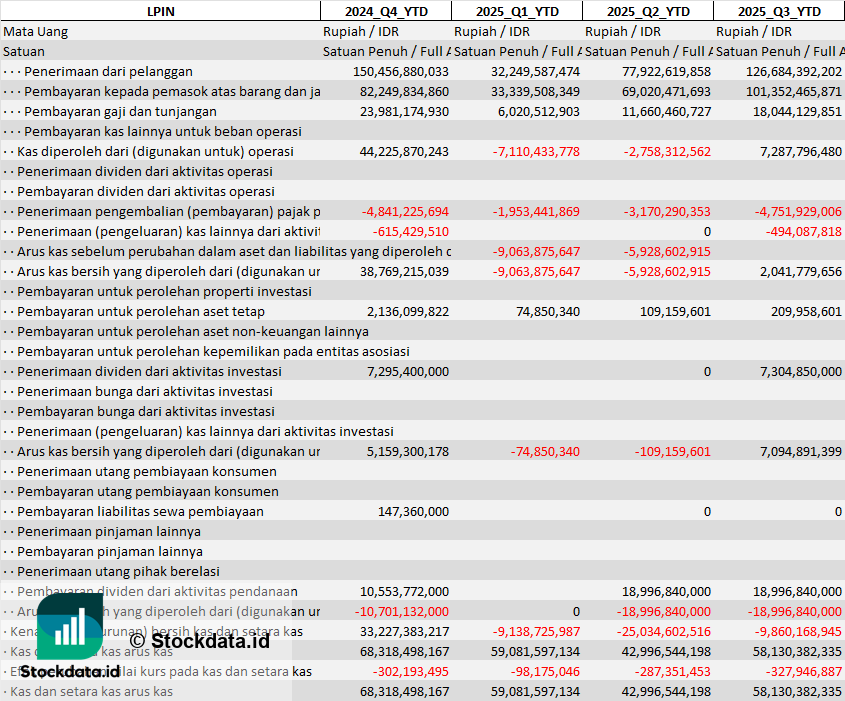Click value 2,136,099,822
The width and height of the screenshot is (845, 701).
click(x=408, y=311)
